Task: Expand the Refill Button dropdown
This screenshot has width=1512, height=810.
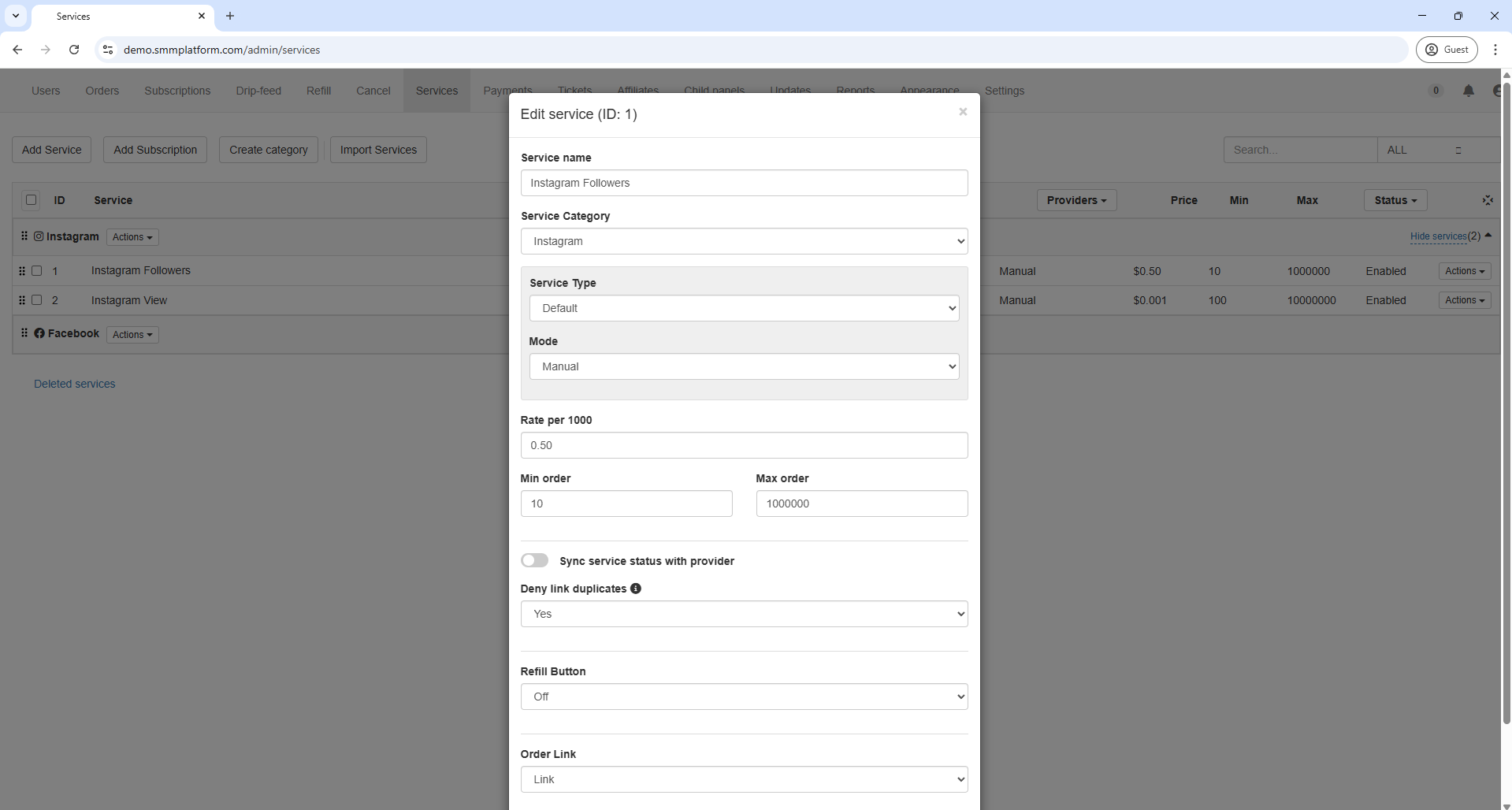Action: point(744,697)
